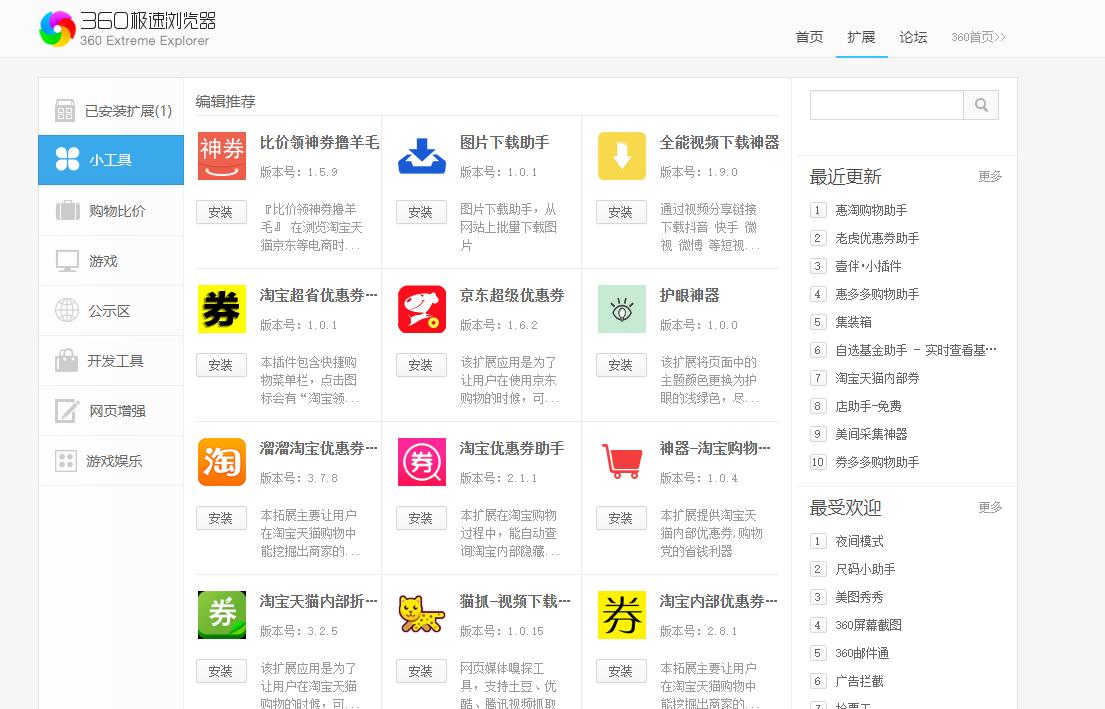
Task: Select the 购物比价 sidebar category
Action: point(110,210)
